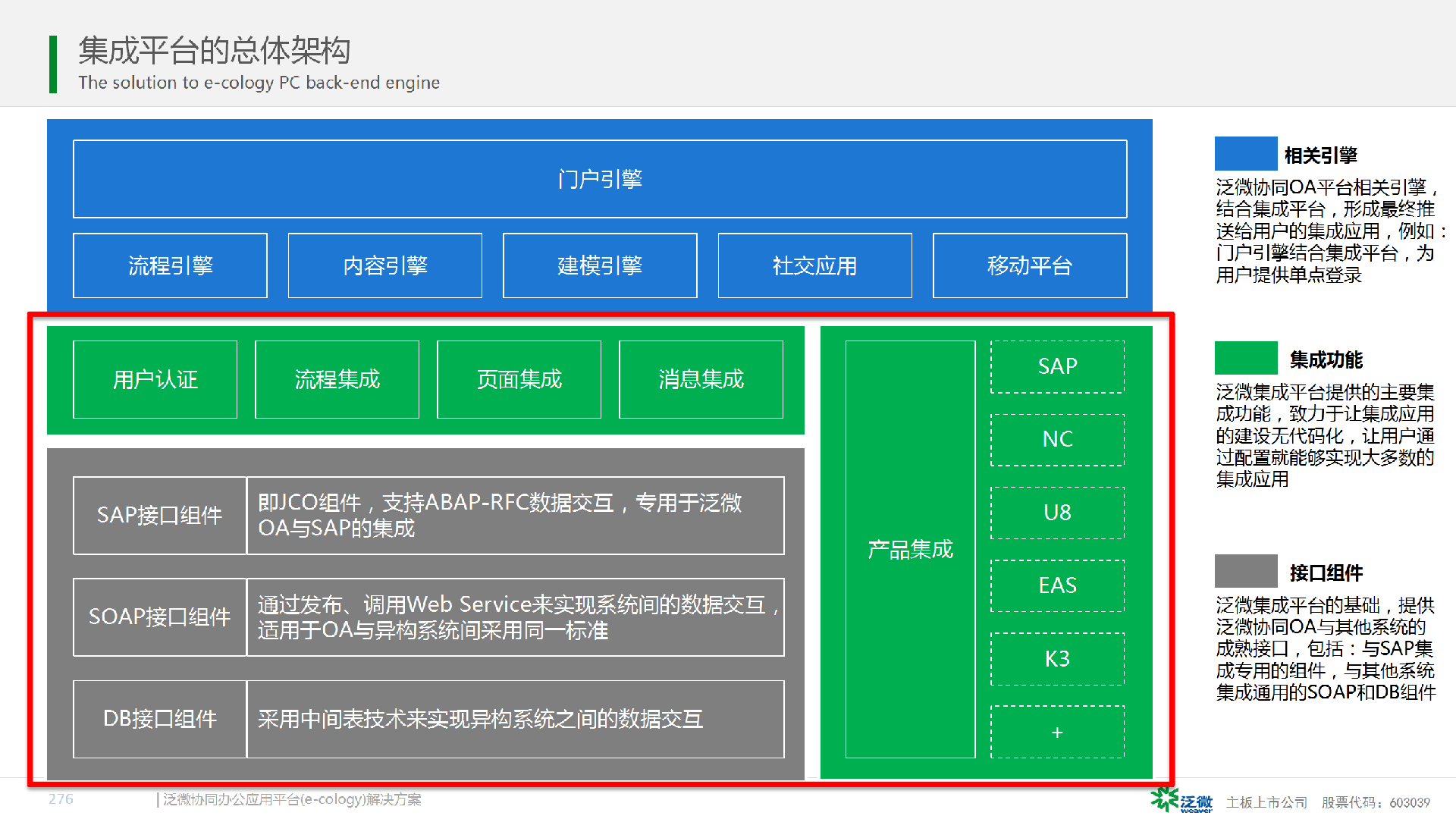Select the 流程集成 green box
This screenshot has height=819, width=1456.
click(337, 379)
